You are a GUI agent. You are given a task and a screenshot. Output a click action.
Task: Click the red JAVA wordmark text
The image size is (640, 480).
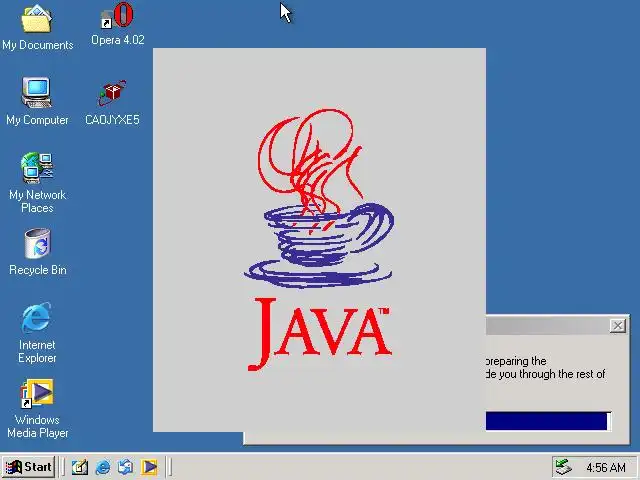319,334
